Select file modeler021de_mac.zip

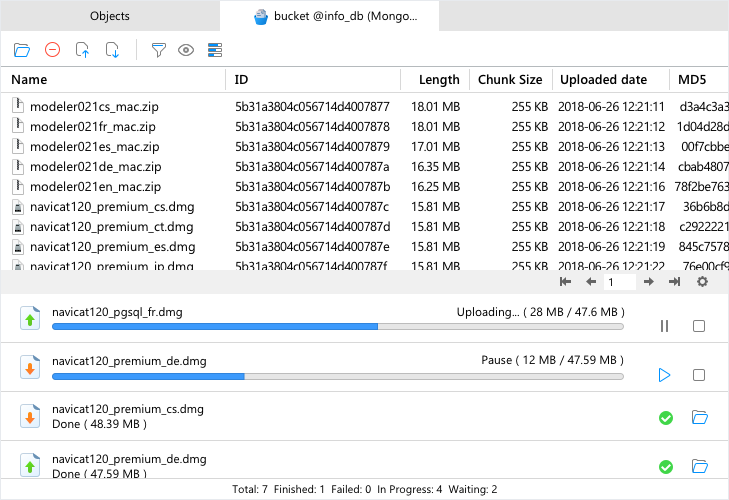(95, 167)
